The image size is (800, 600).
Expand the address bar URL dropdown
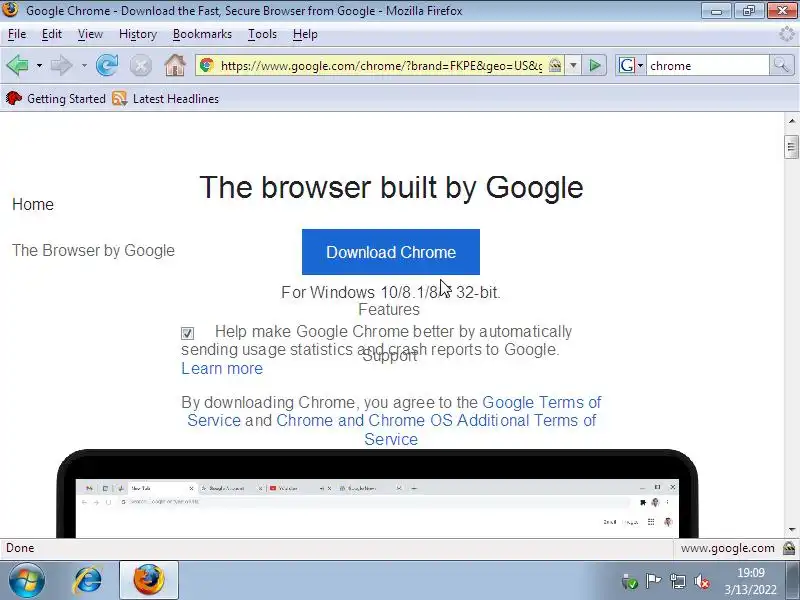pos(573,65)
